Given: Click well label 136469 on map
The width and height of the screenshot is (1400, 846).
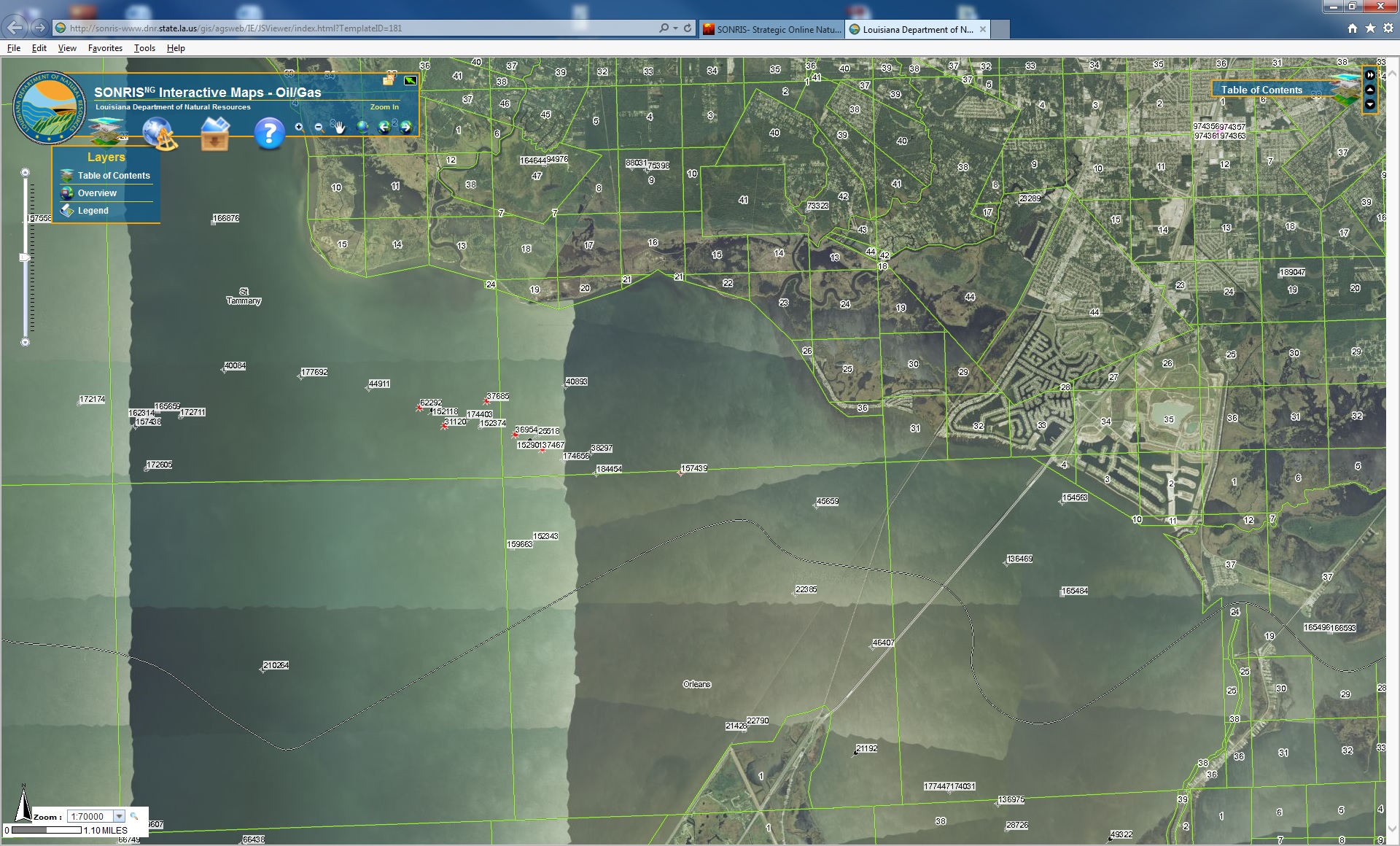Looking at the screenshot, I should tap(1019, 559).
